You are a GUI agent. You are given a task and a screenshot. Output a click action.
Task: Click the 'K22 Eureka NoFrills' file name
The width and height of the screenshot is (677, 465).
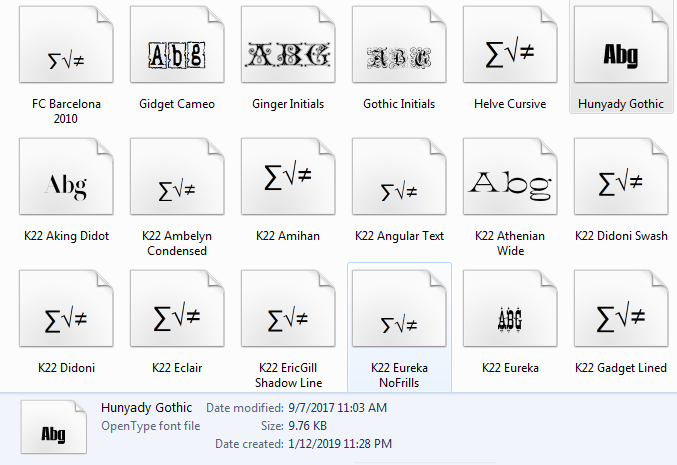[399, 375]
